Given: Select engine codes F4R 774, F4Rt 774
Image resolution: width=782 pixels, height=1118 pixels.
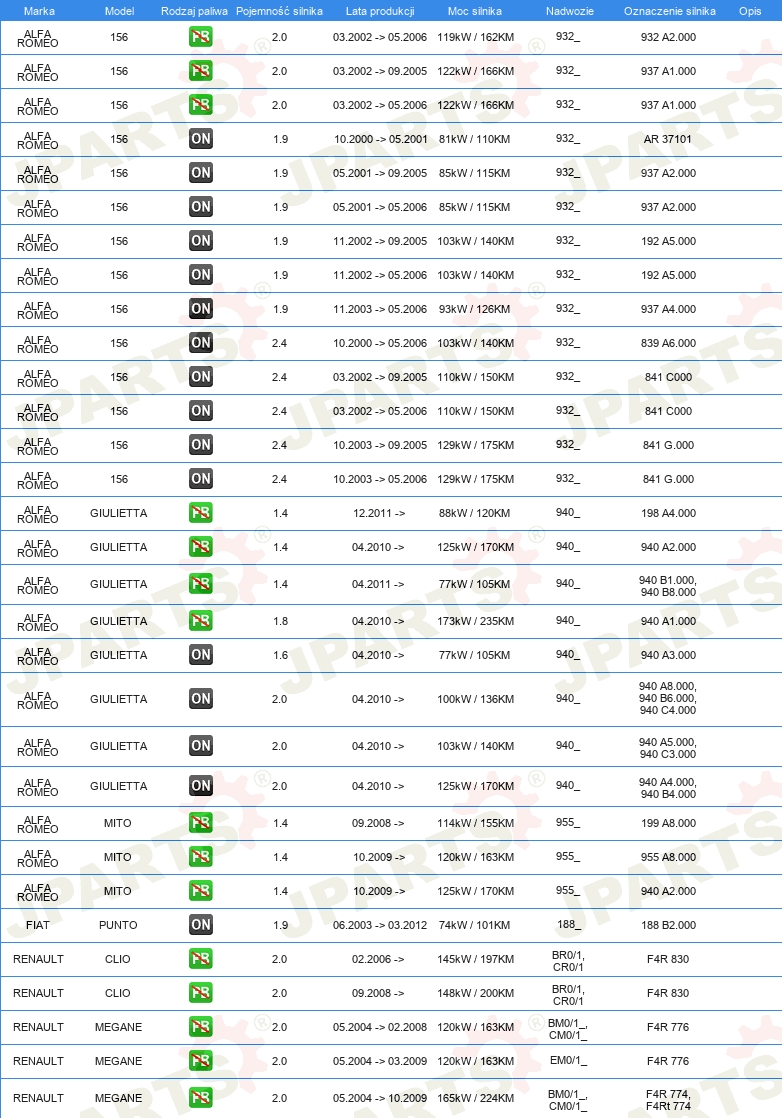Looking at the screenshot, I should [x=668, y=1100].
